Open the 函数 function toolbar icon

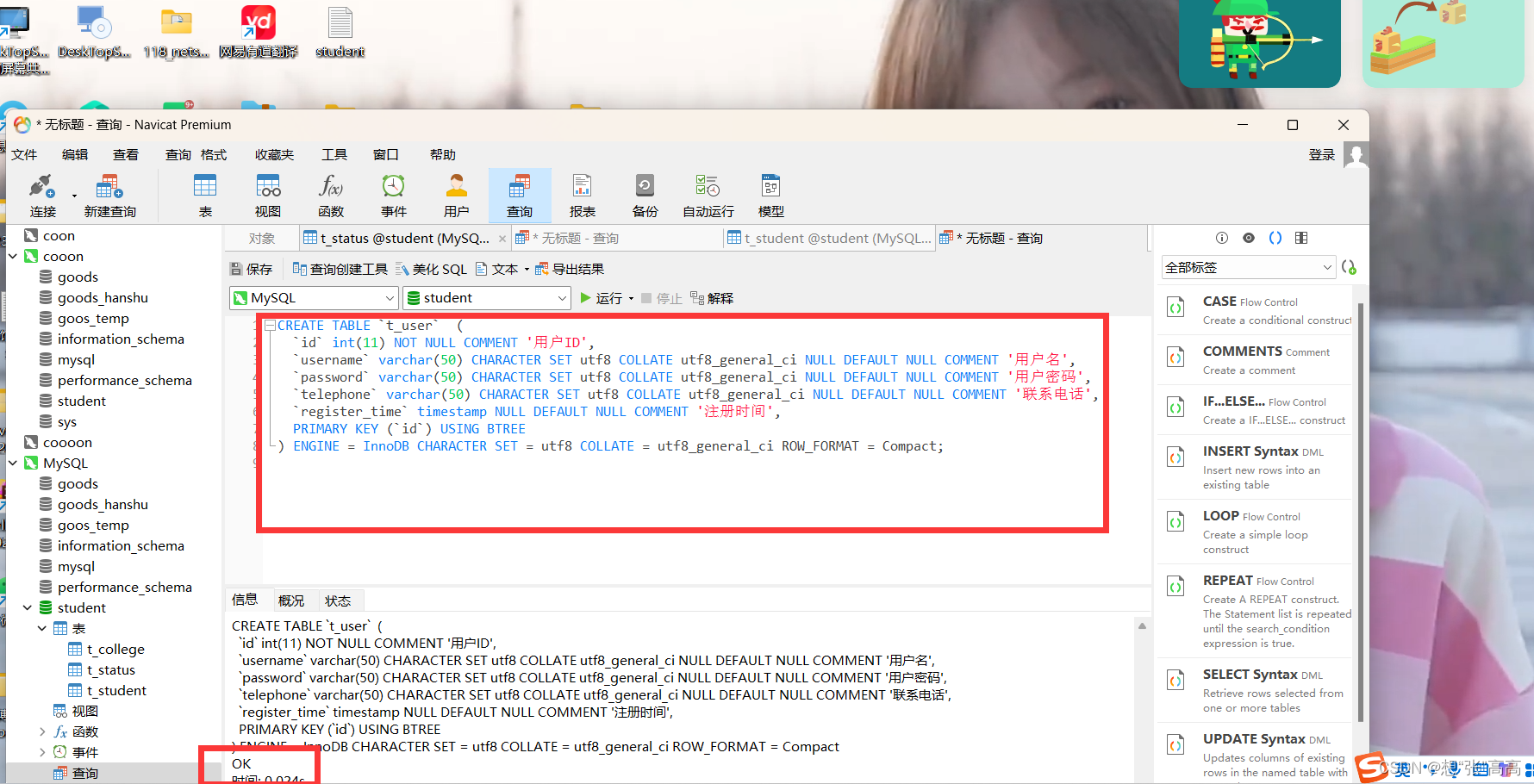click(x=331, y=195)
